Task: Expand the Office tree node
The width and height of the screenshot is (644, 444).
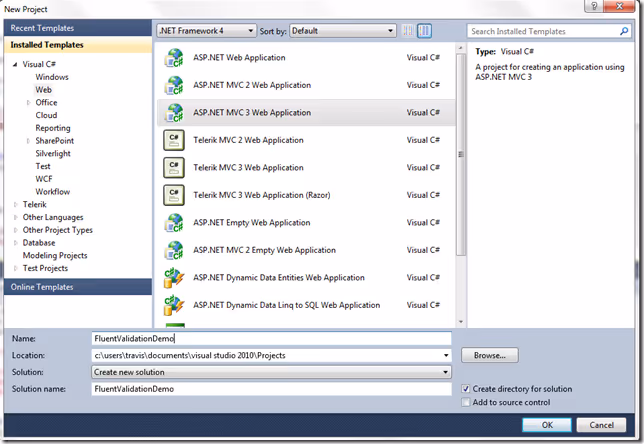Action: point(28,103)
